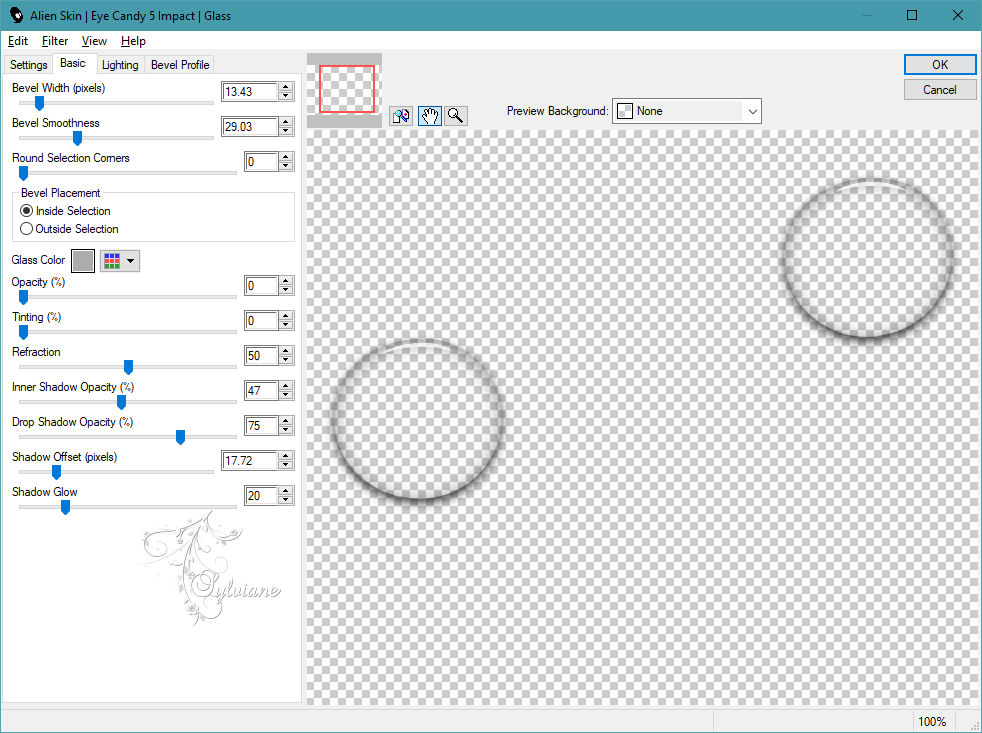Open the Edit menu
Screen dimensions: 982x733
pos(18,41)
